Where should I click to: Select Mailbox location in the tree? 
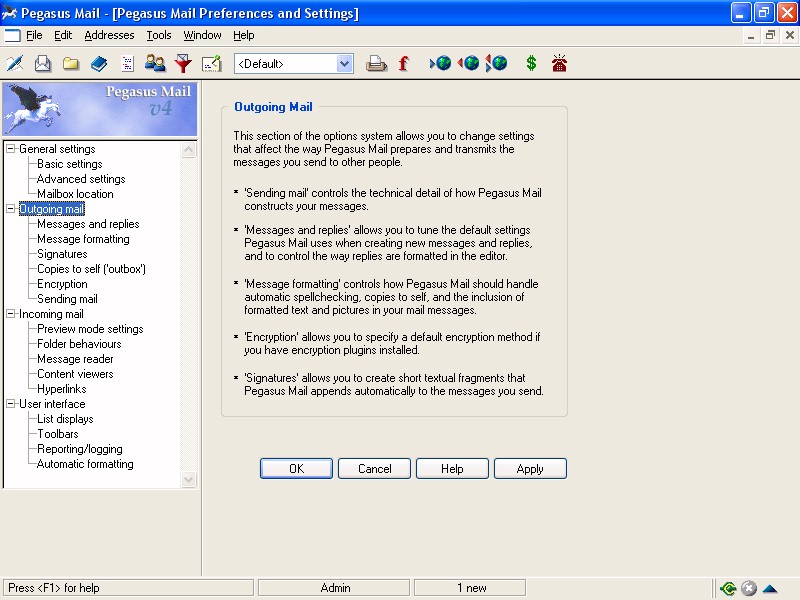tap(76, 194)
